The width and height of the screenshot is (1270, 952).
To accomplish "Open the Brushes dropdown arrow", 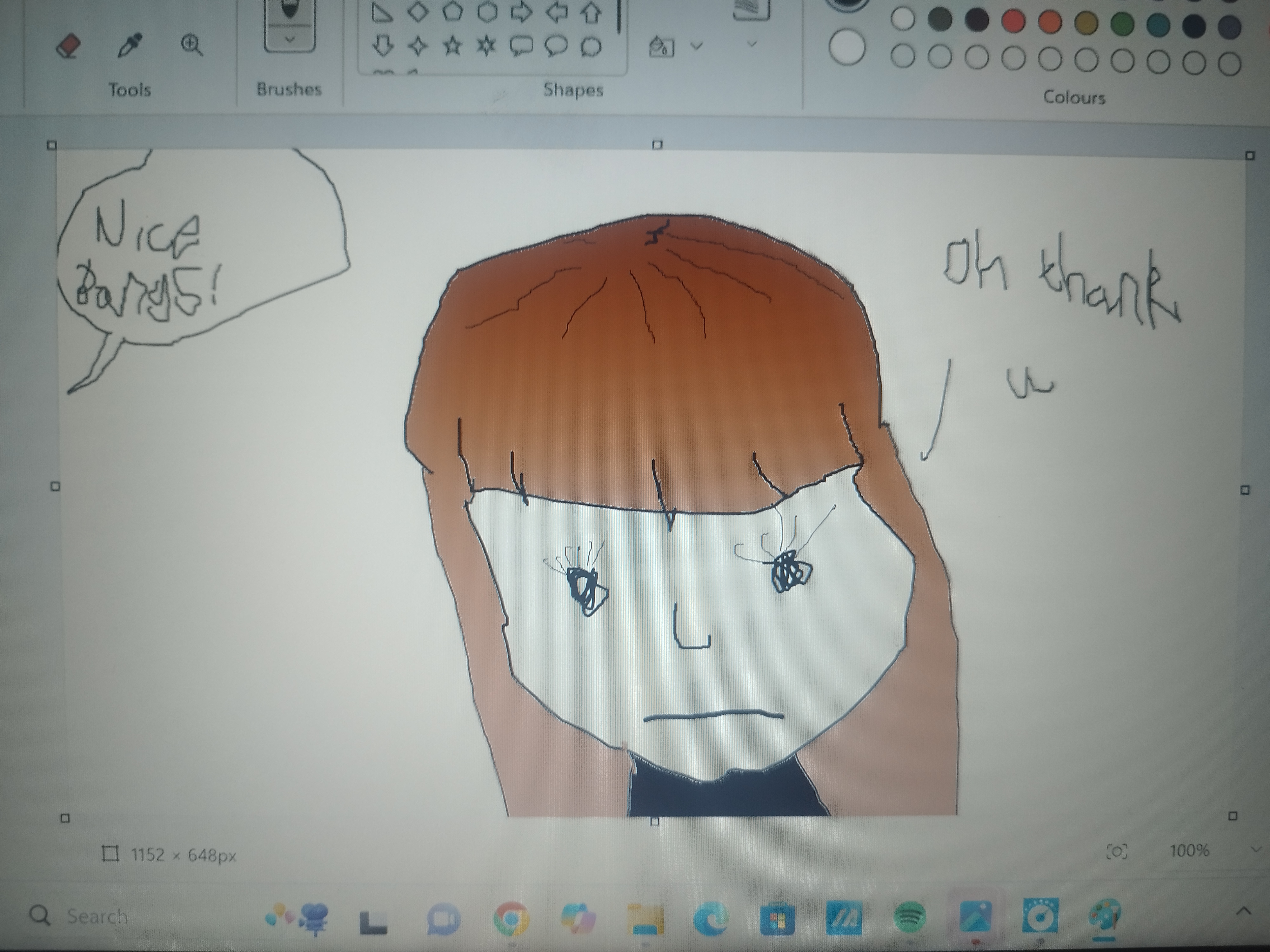I will pos(289,40).
